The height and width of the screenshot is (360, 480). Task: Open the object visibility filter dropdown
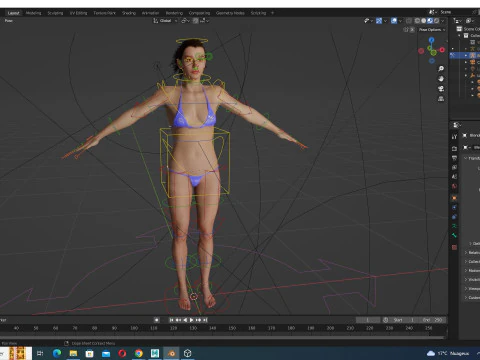click(368, 21)
